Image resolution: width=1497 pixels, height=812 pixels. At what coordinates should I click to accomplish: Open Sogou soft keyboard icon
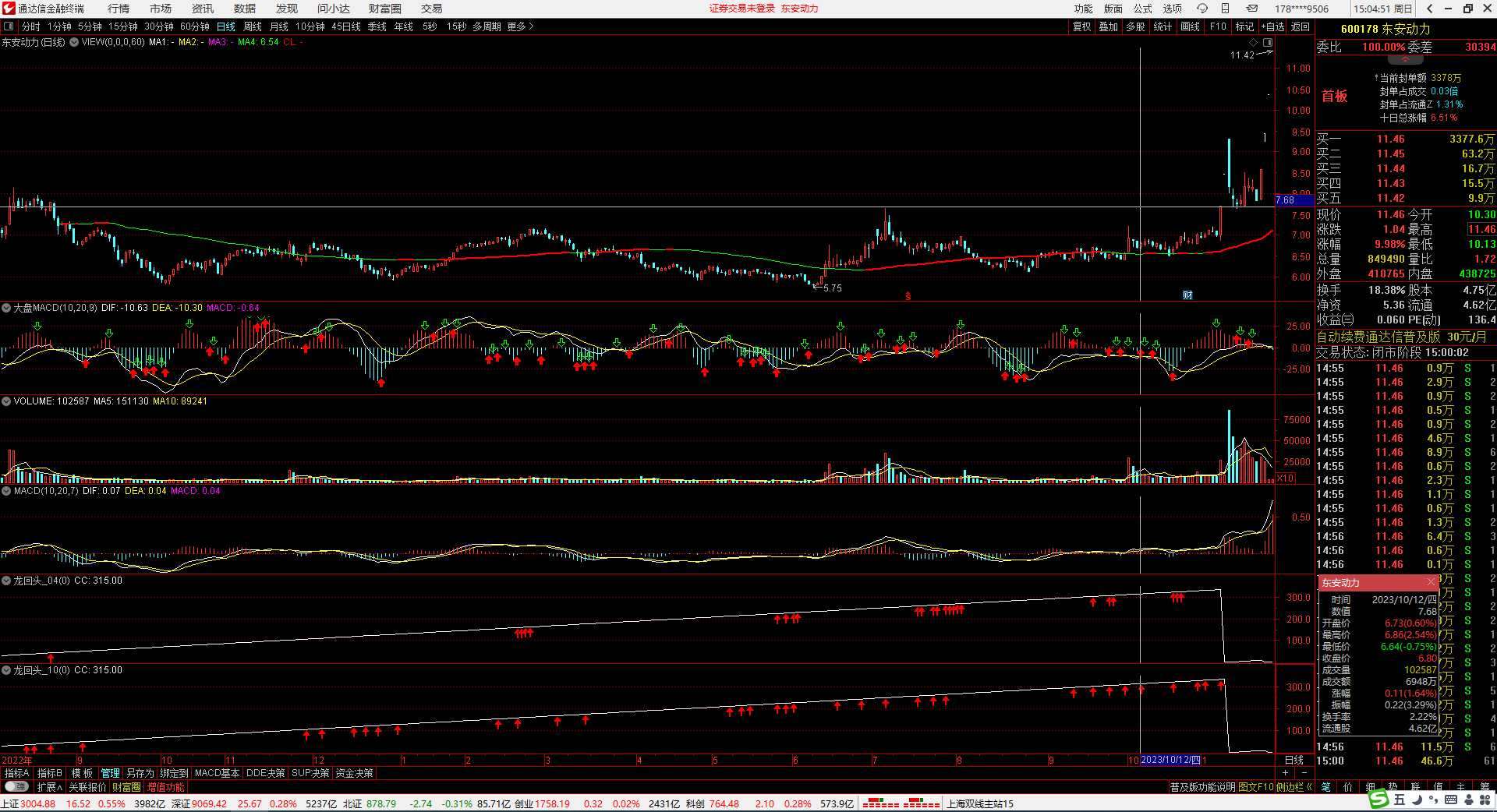pos(1451,800)
